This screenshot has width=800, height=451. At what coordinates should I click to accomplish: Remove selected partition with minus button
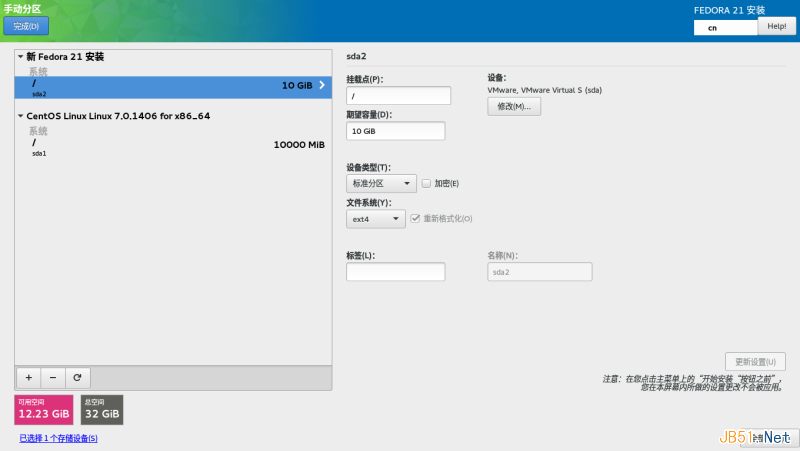point(53,378)
